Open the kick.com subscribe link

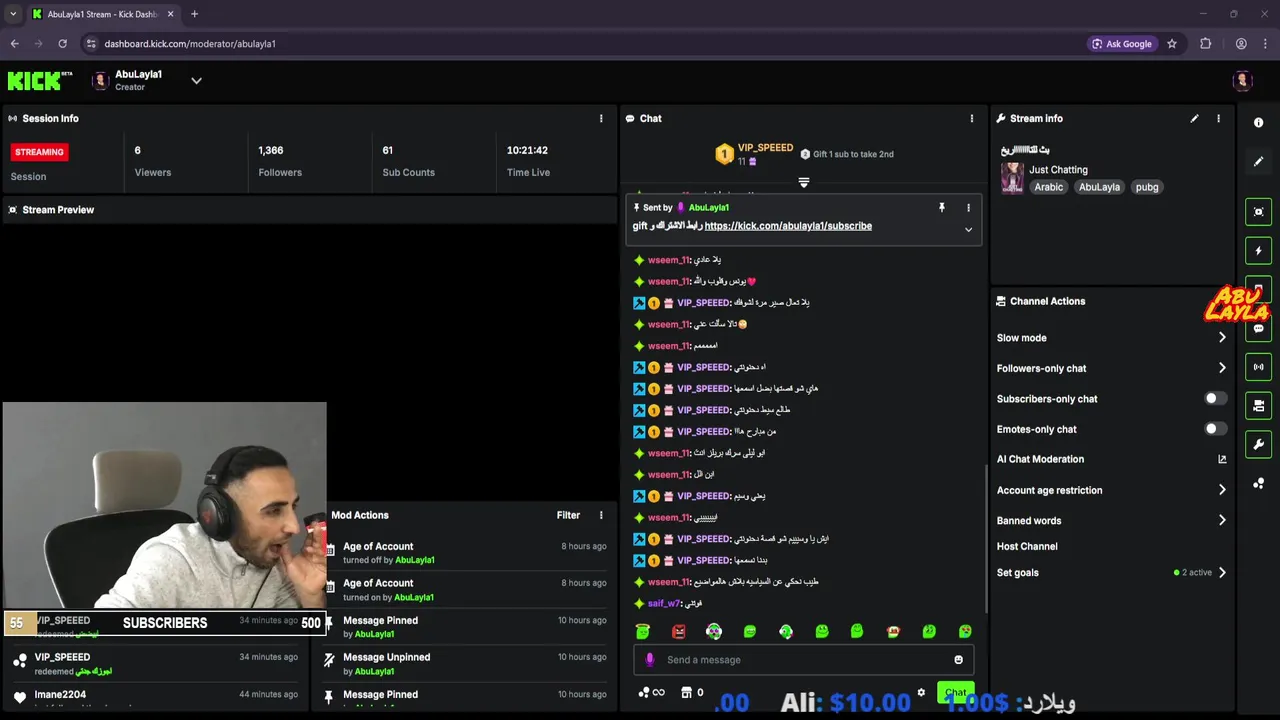coord(788,226)
